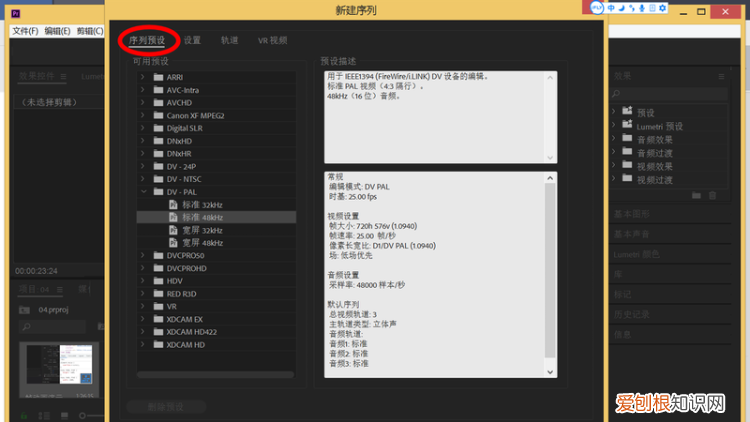
Task: Select the RED R3D folder icon
Action: tap(158, 293)
